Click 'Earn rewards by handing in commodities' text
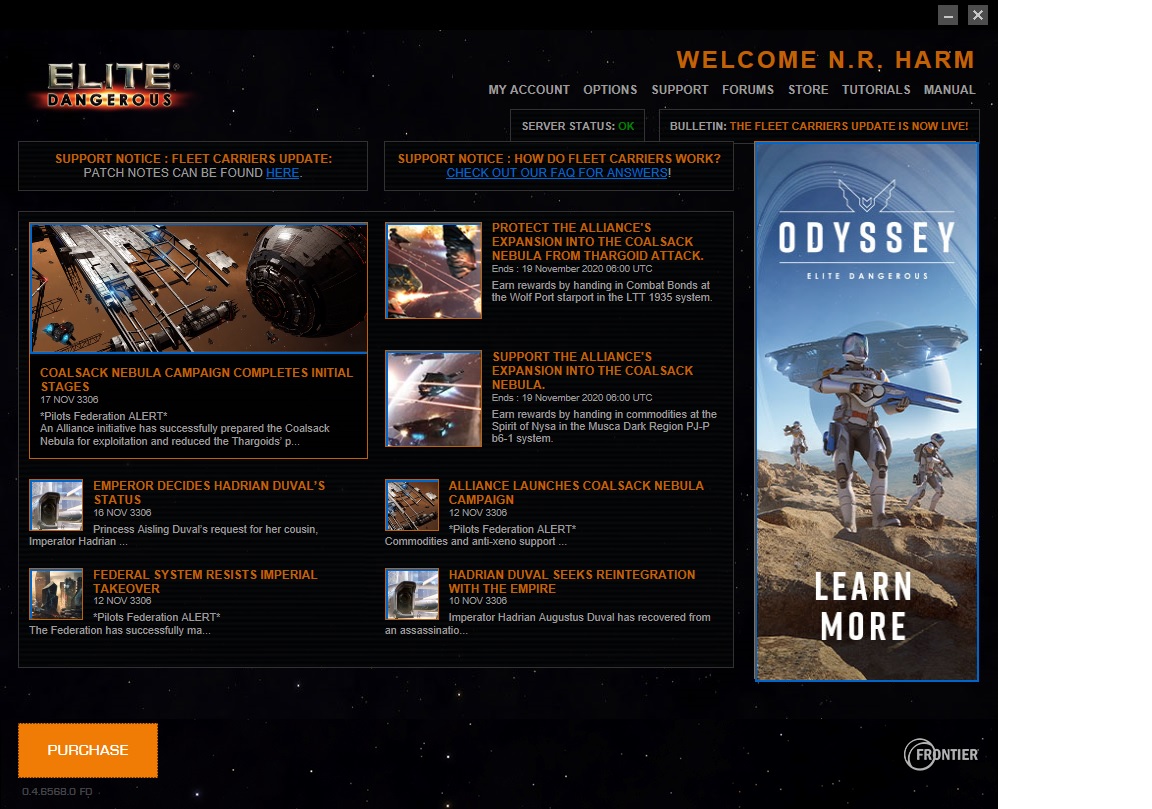 (x=604, y=426)
